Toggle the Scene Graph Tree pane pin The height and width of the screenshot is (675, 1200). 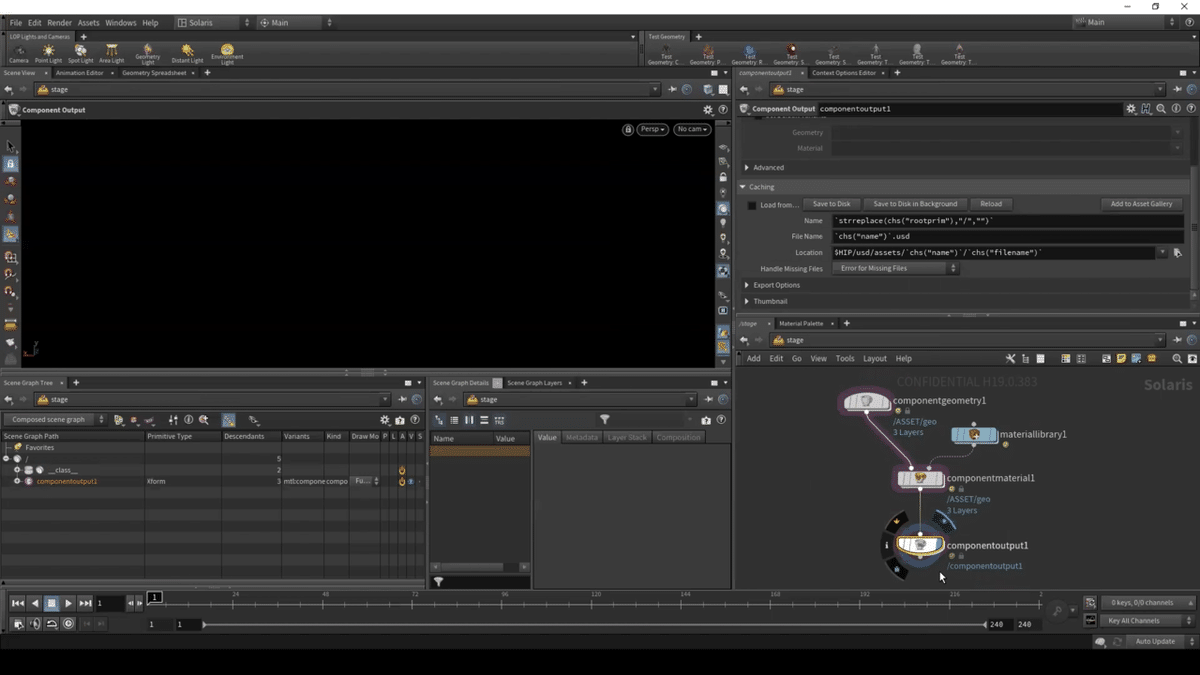point(403,399)
